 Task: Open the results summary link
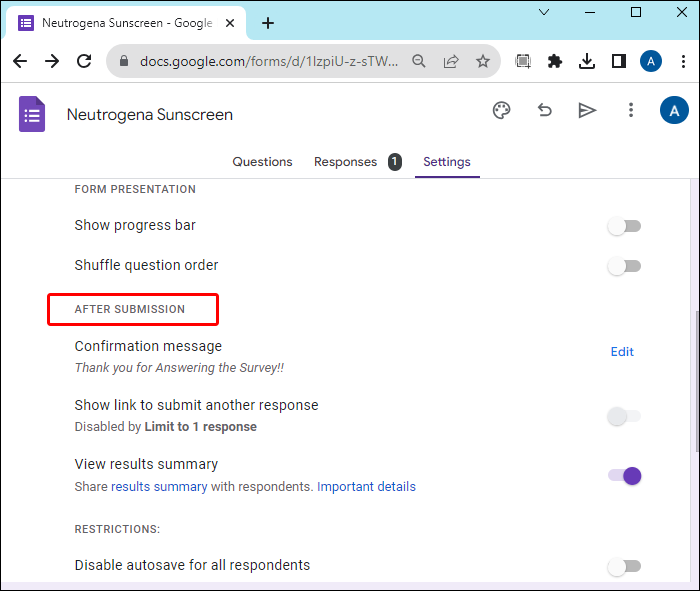pyautogui.click(x=159, y=487)
